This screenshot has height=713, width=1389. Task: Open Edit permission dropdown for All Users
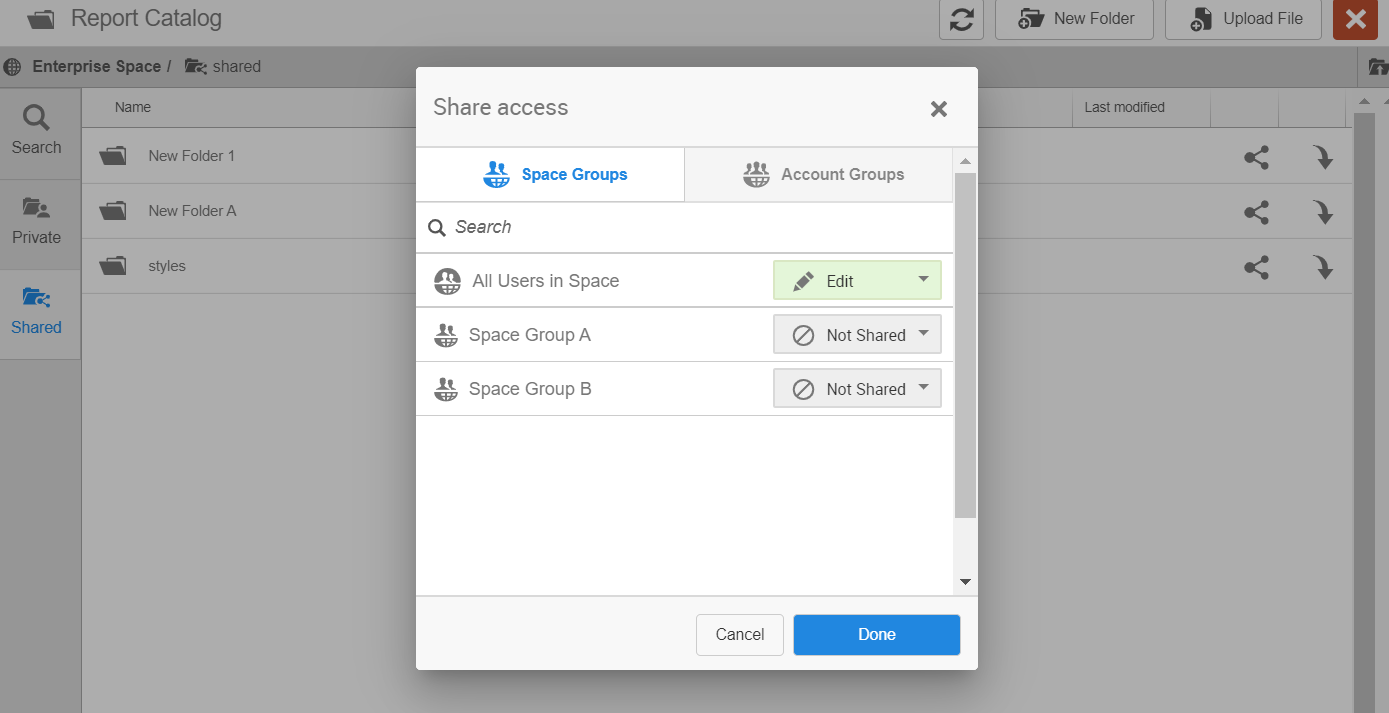[x=857, y=281]
